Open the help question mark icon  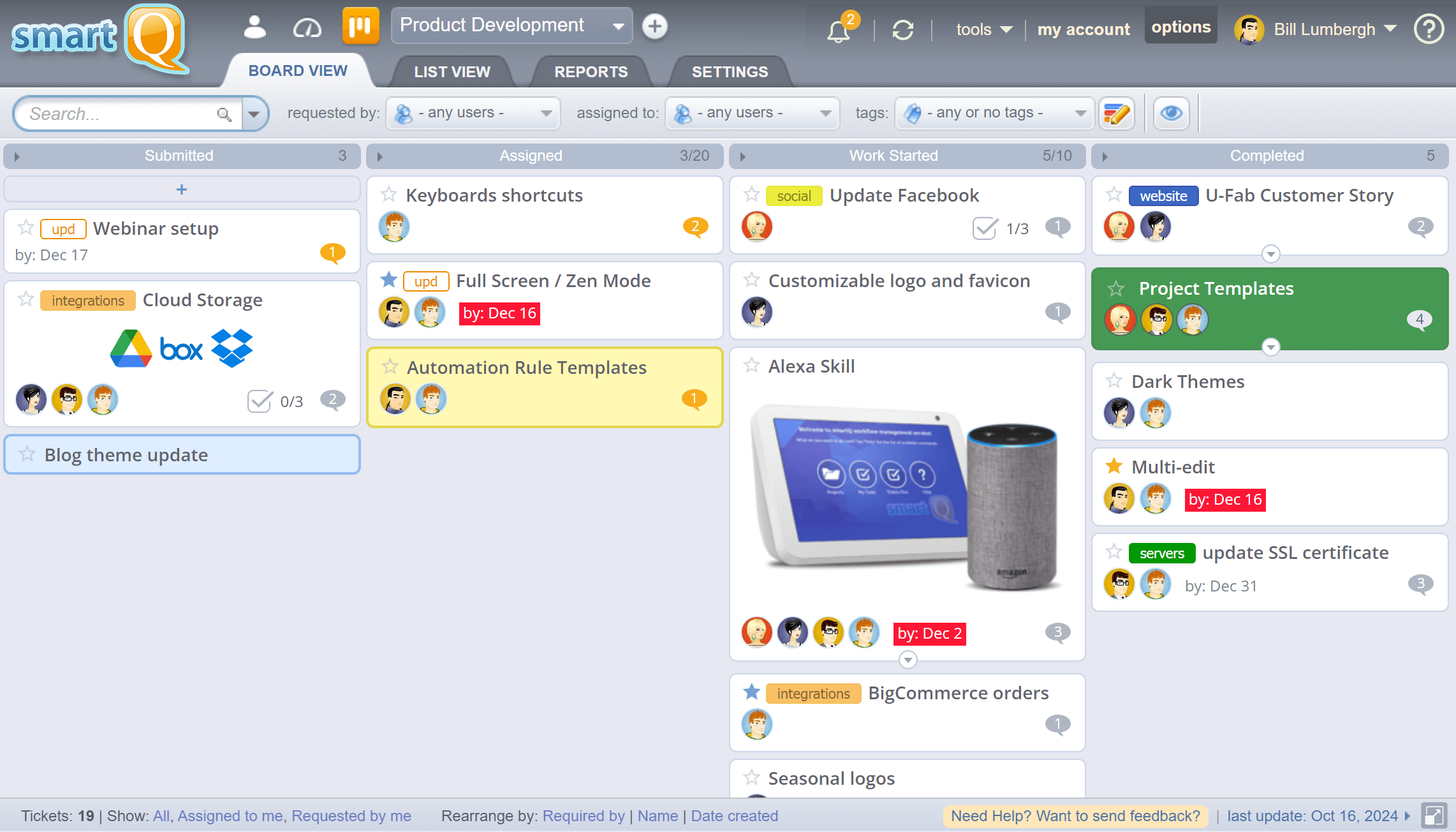[1429, 29]
